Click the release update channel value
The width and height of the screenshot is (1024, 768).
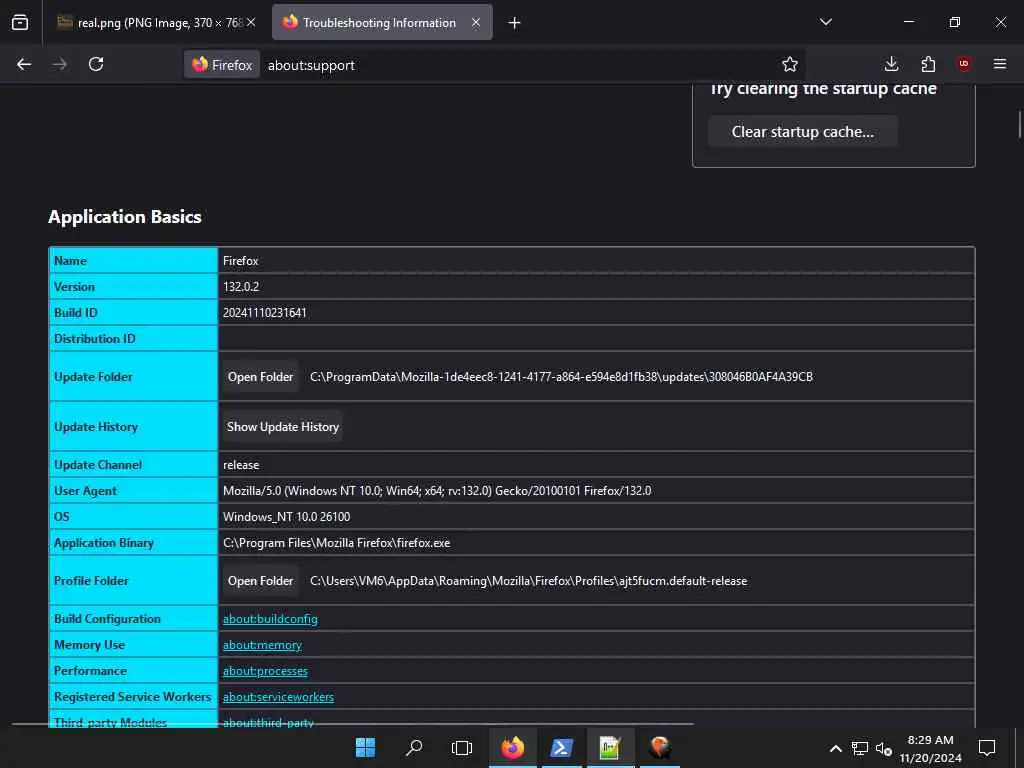(x=241, y=465)
